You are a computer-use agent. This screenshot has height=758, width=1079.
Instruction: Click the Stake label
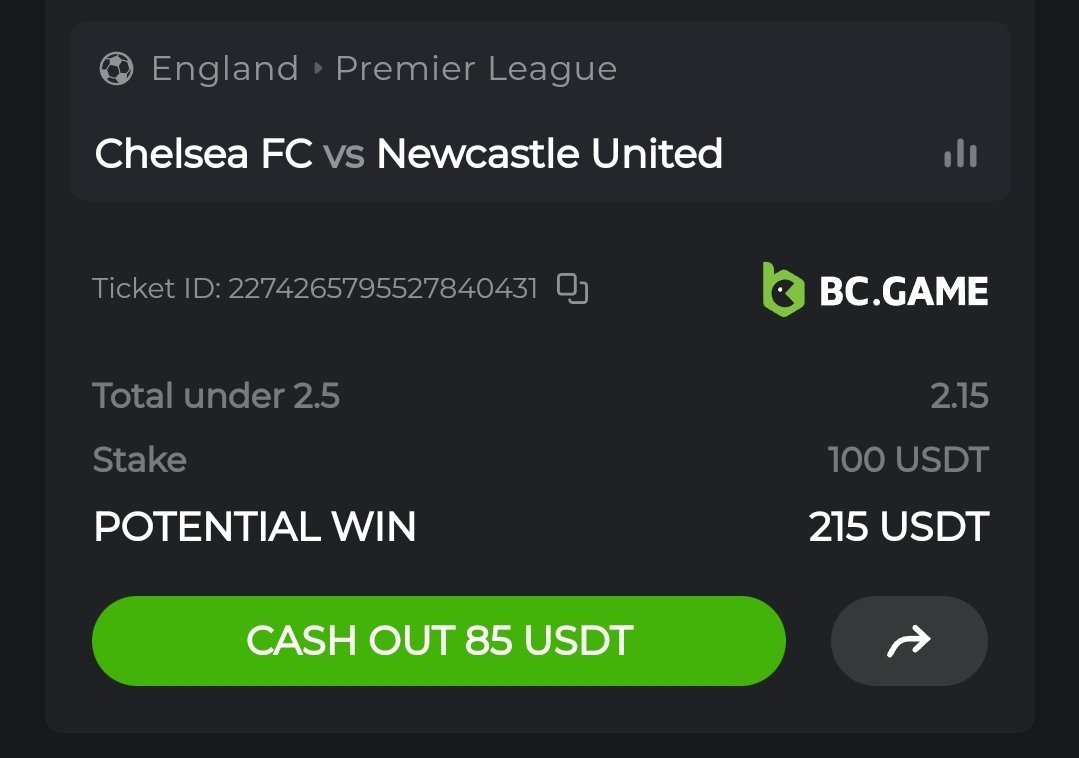pos(139,460)
